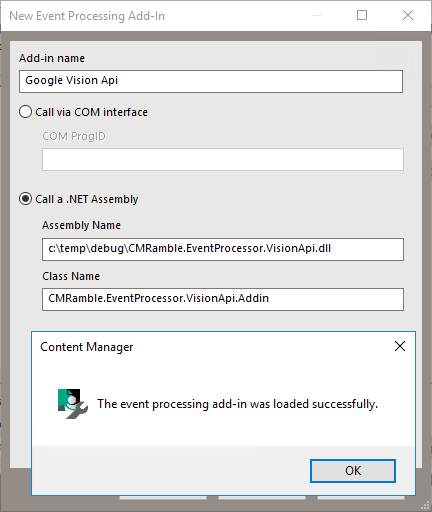Focus the Add-in name field containing Google Vision Api
432x512 pixels.
(211, 81)
